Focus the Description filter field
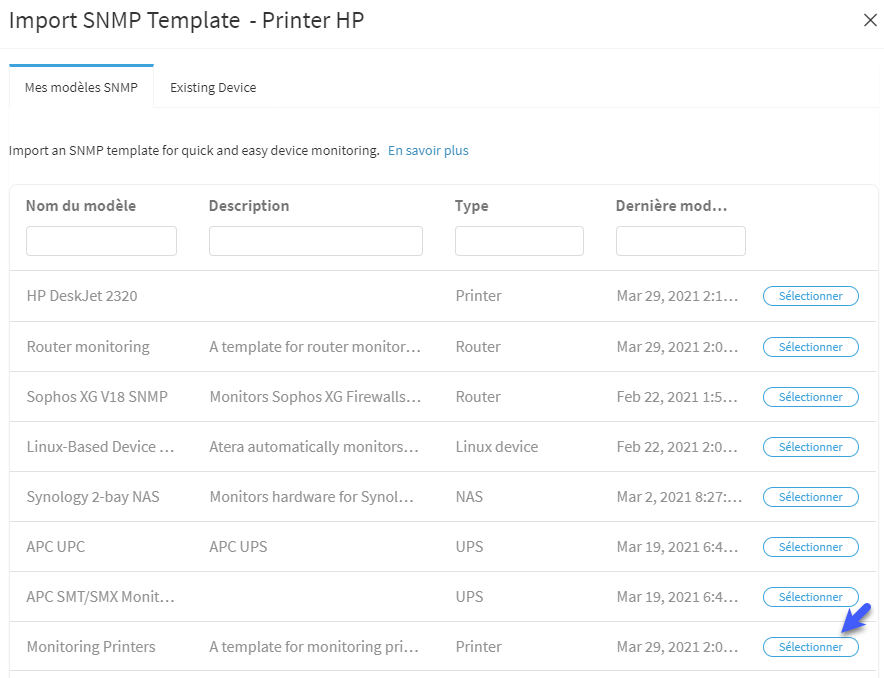 316,241
